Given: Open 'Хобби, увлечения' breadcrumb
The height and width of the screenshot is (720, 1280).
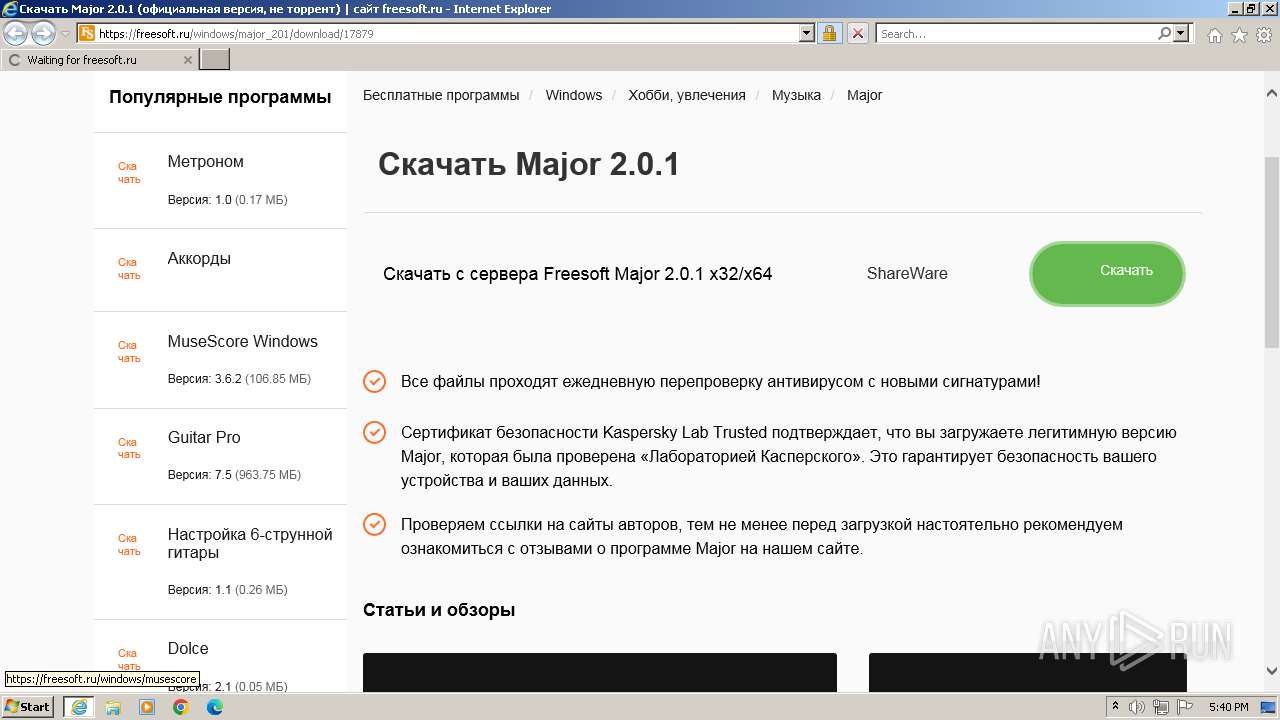Looking at the screenshot, I should (687, 95).
